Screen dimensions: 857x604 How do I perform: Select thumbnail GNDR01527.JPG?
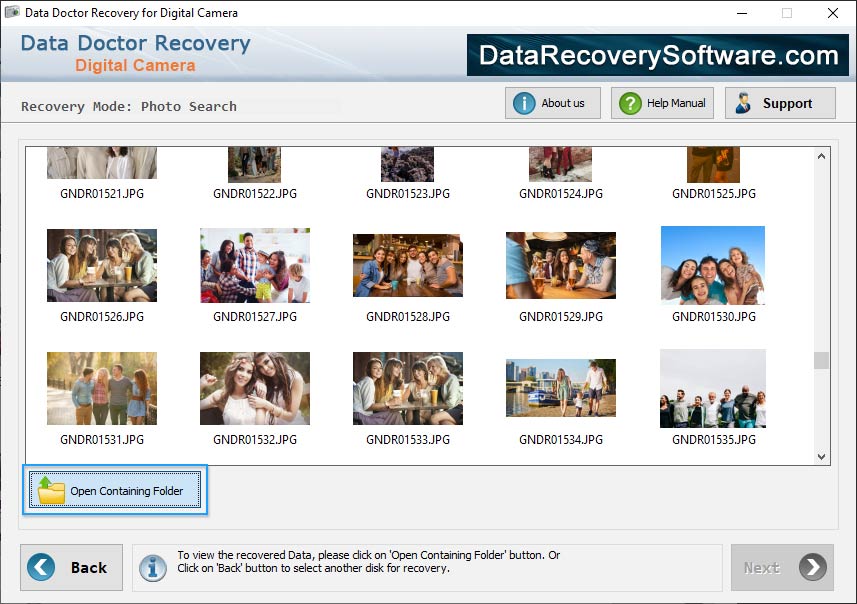tap(254, 264)
